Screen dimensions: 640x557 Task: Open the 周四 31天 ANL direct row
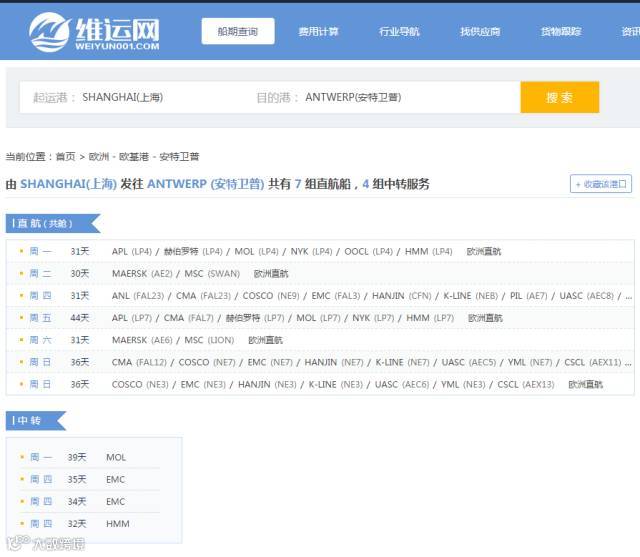(x=320, y=295)
